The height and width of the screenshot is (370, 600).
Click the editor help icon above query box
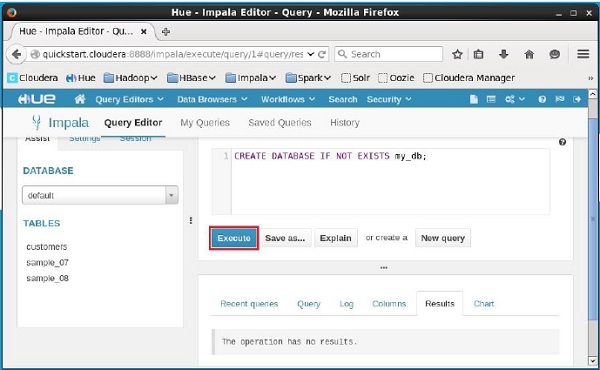click(562, 142)
